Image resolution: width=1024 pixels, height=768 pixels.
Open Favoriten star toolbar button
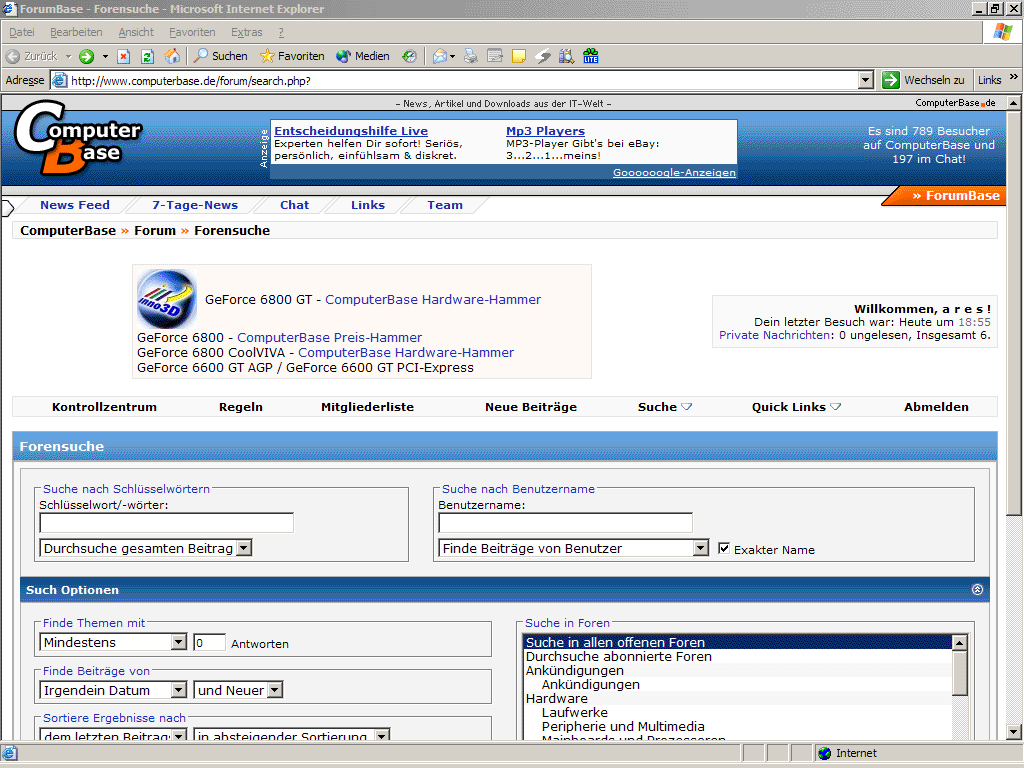click(x=292, y=56)
